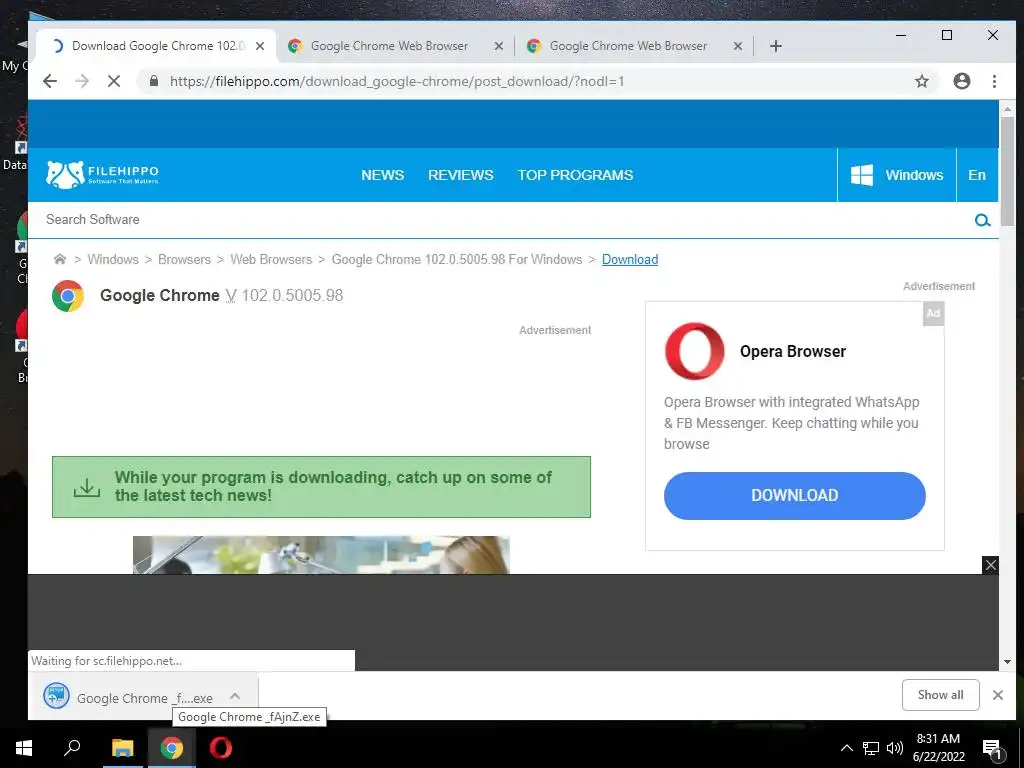
Task: Switch to the third Google Chrome Web Browser tab
Action: pos(628,46)
